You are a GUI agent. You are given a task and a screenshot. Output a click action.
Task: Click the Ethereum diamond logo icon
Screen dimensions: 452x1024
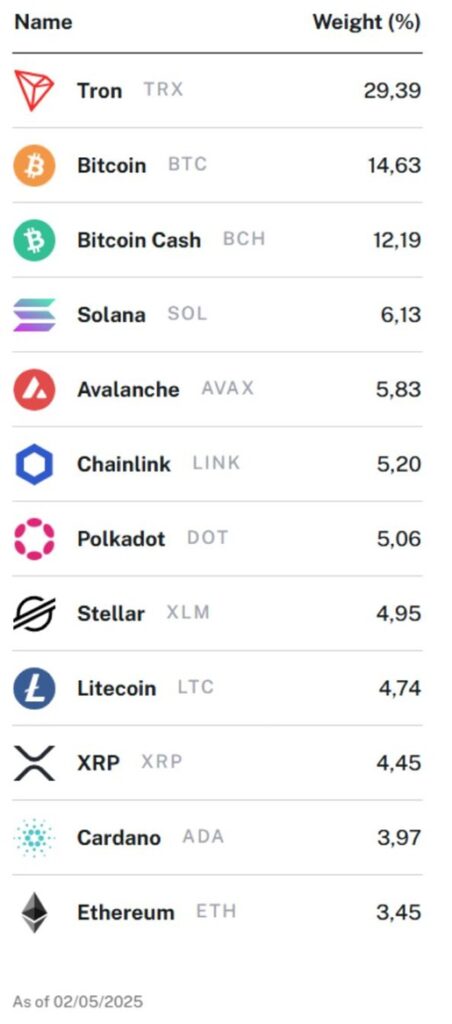click(34, 913)
